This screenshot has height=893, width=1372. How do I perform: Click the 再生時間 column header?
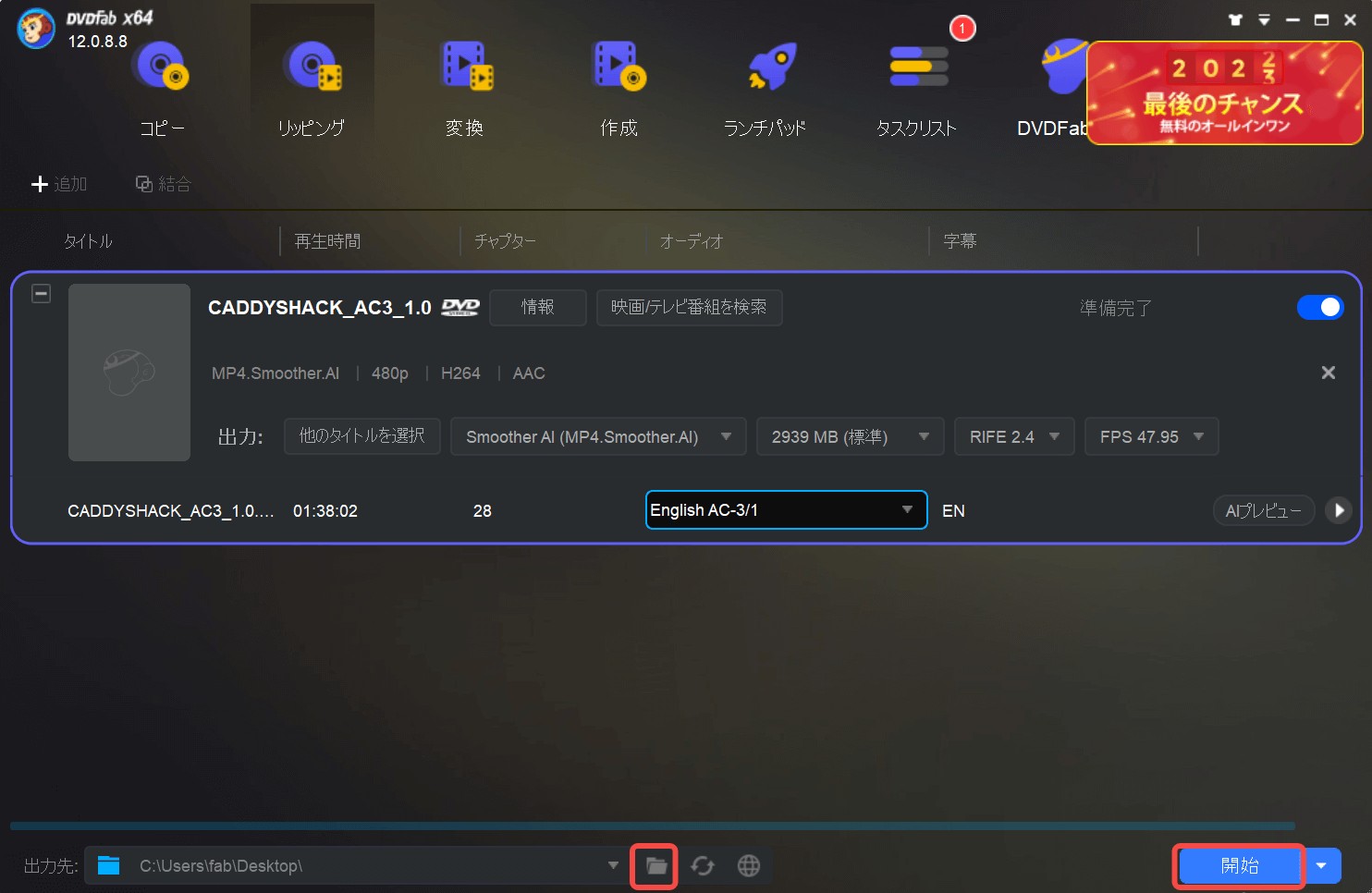327,241
